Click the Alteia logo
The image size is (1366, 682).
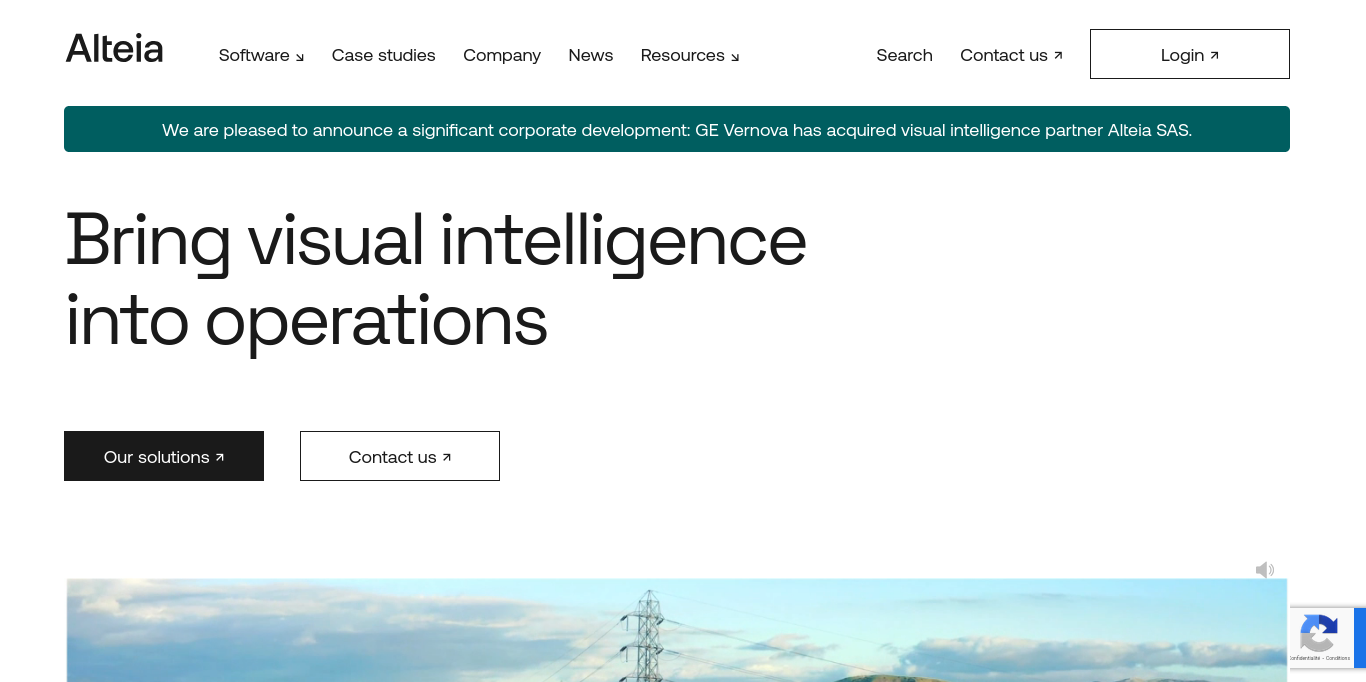click(114, 49)
